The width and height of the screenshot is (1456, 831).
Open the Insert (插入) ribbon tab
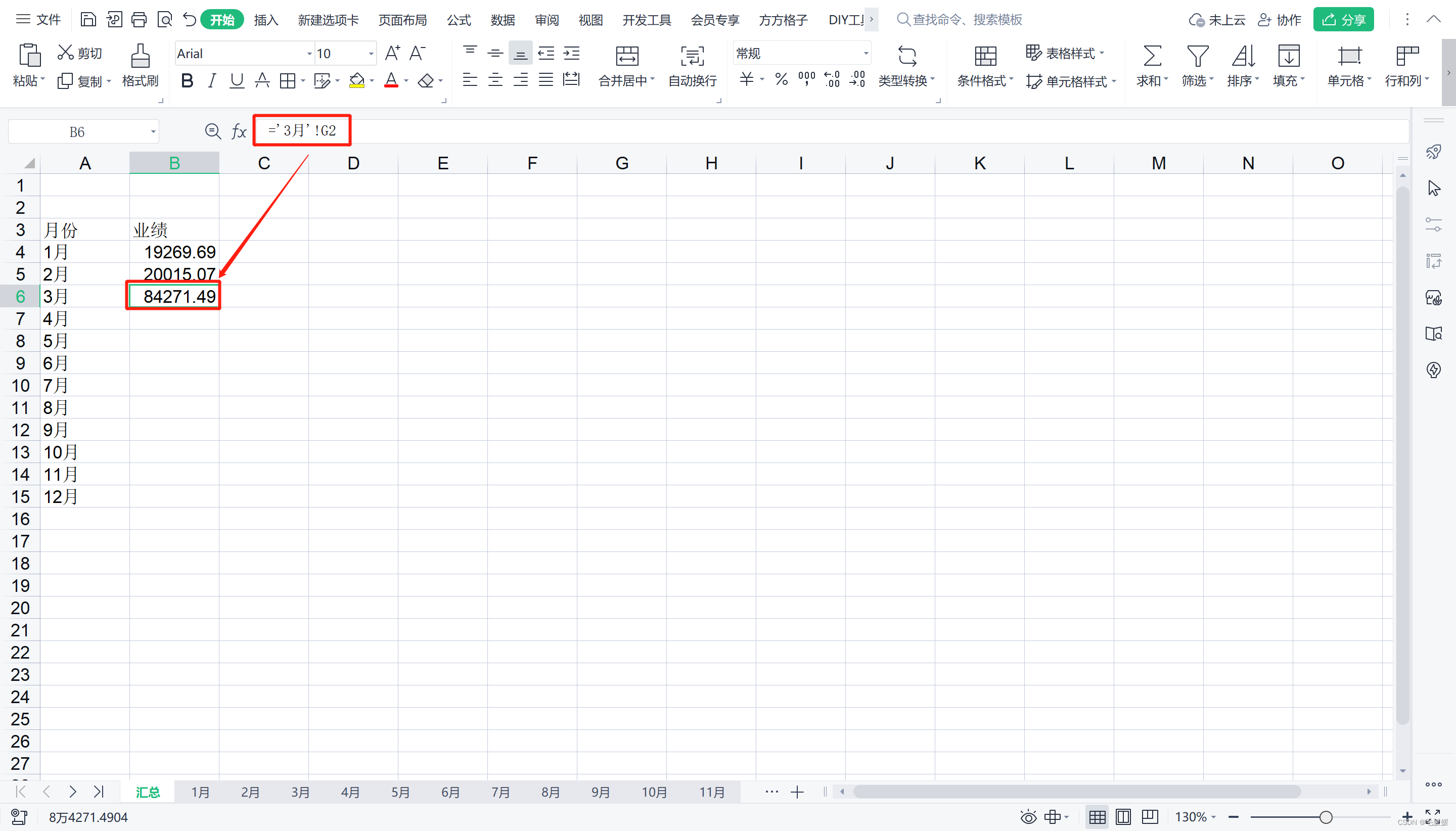tap(266, 20)
